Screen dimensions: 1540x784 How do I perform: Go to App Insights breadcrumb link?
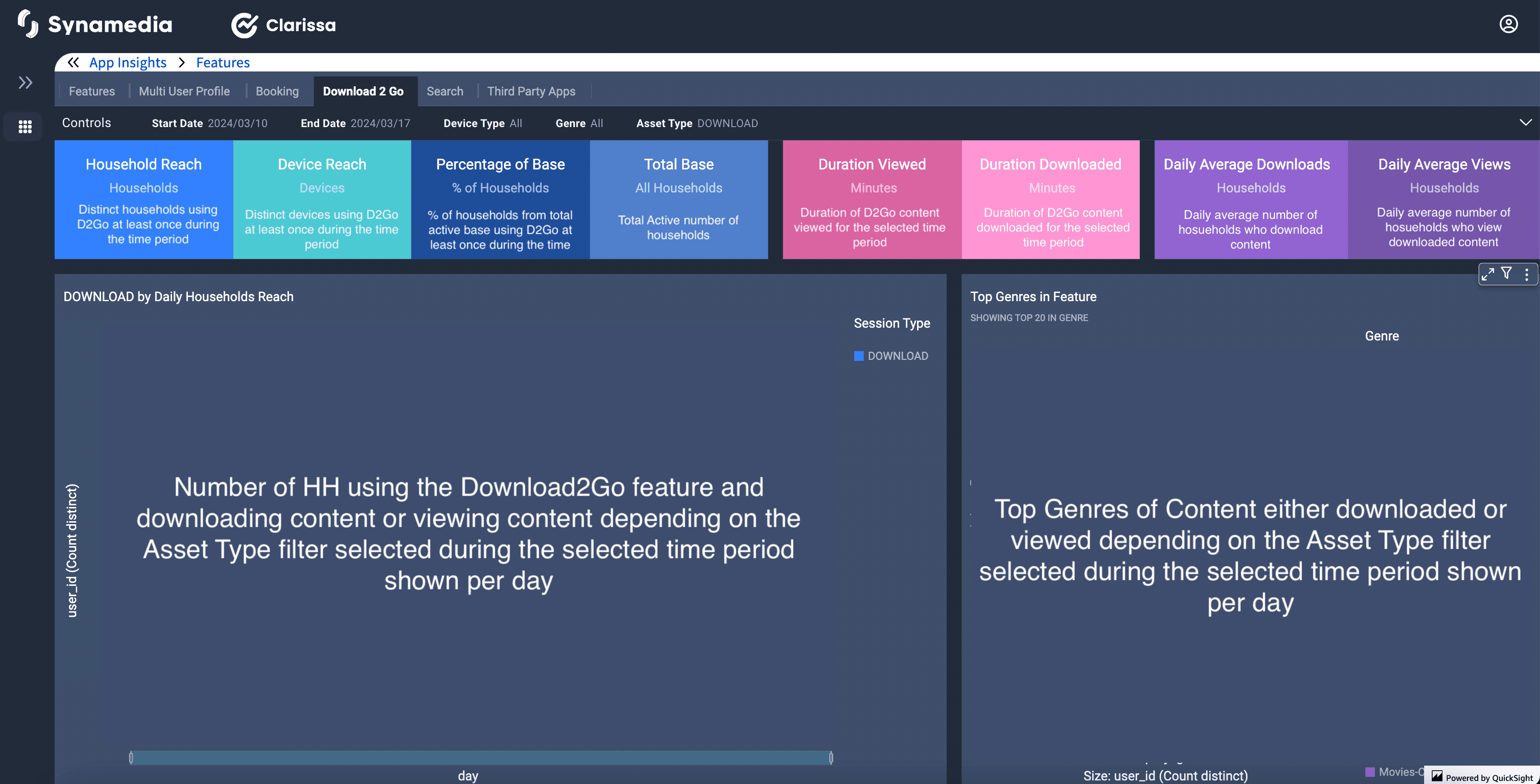click(128, 63)
